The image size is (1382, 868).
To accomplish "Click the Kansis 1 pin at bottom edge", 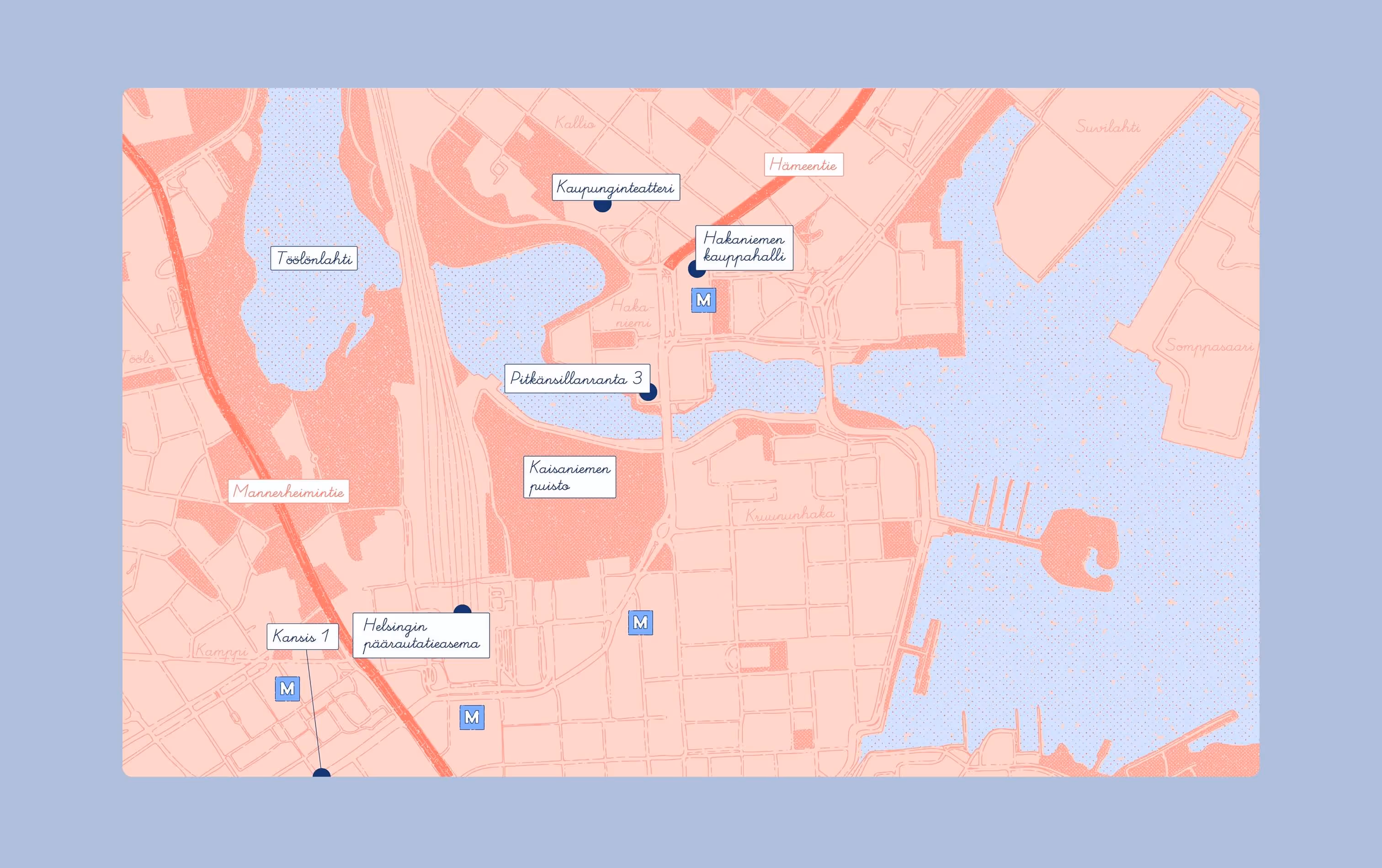I will click(x=321, y=773).
